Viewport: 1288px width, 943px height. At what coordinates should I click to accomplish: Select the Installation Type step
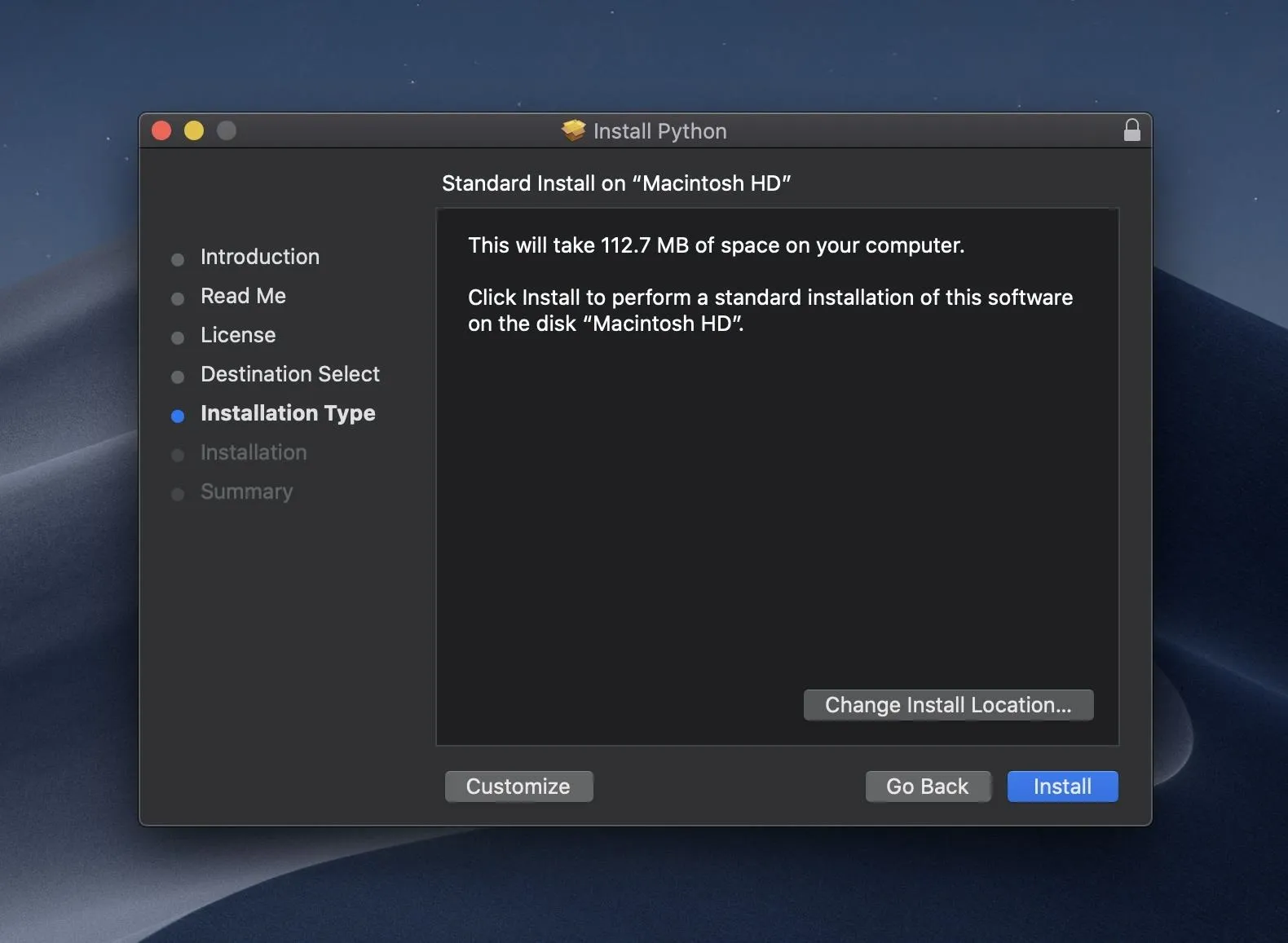click(288, 413)
